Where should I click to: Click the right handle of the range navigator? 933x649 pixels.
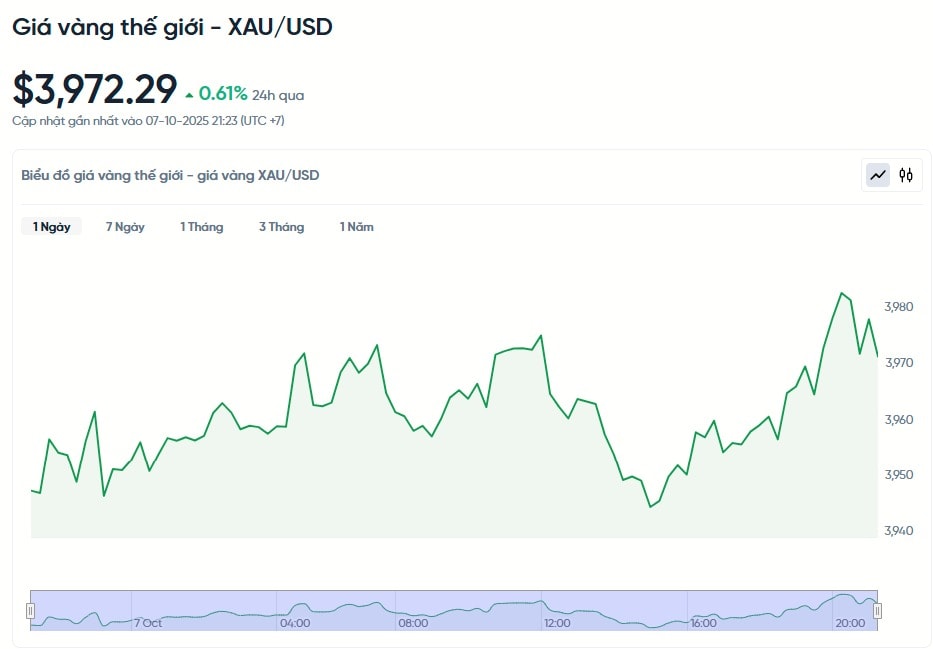[878, 610]
